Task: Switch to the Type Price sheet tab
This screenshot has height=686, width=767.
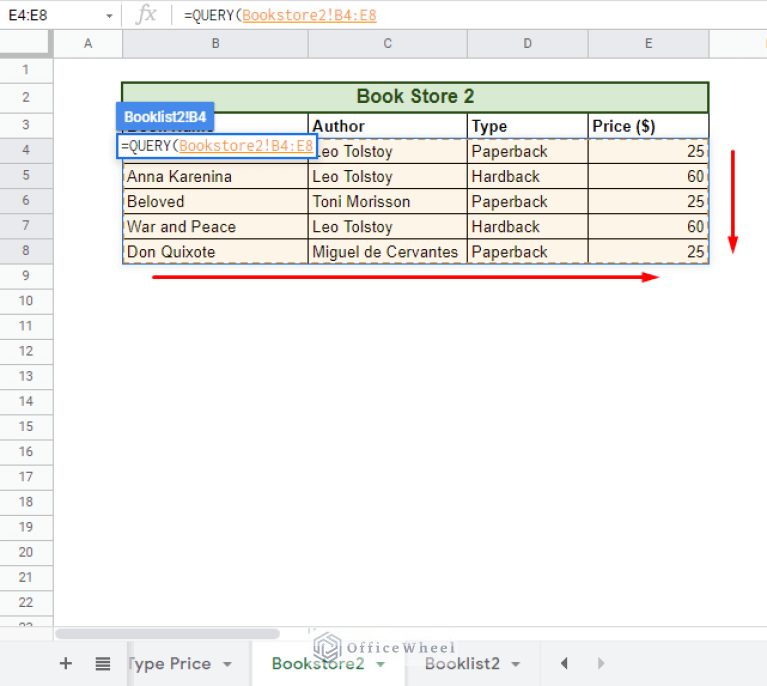Action: pos(168,664)
